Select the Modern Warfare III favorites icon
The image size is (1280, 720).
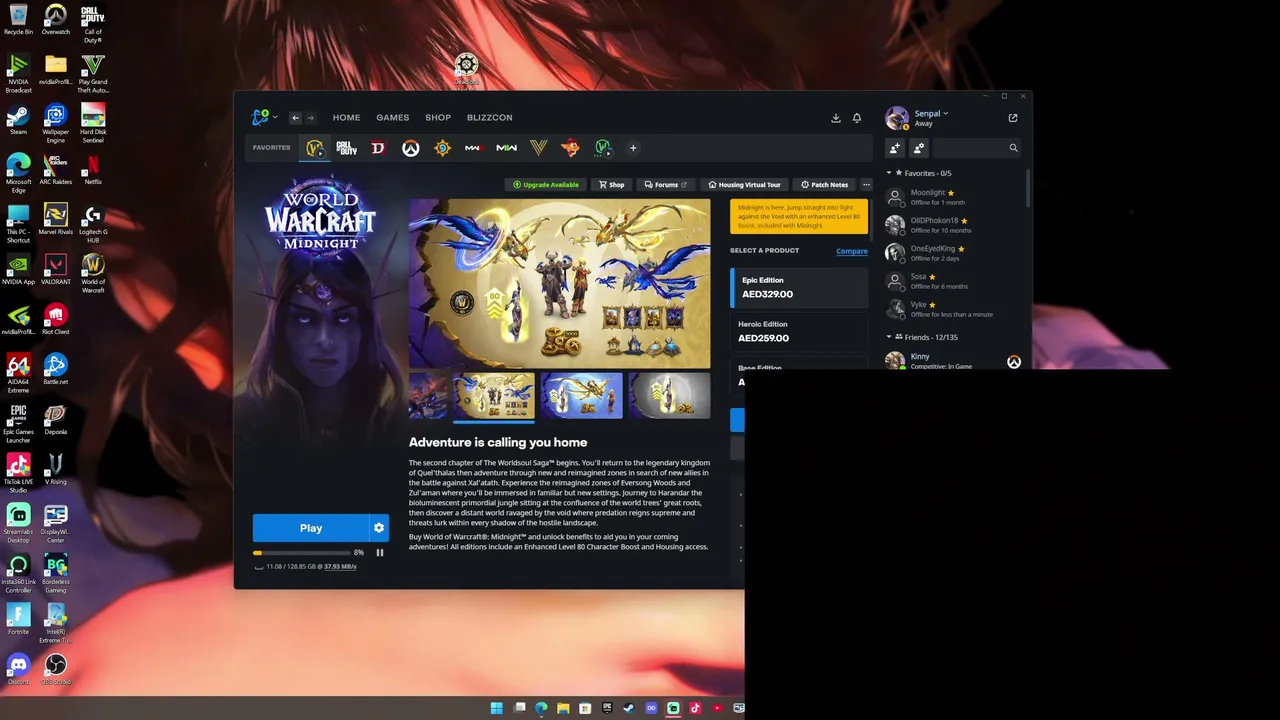coord(474,148)
